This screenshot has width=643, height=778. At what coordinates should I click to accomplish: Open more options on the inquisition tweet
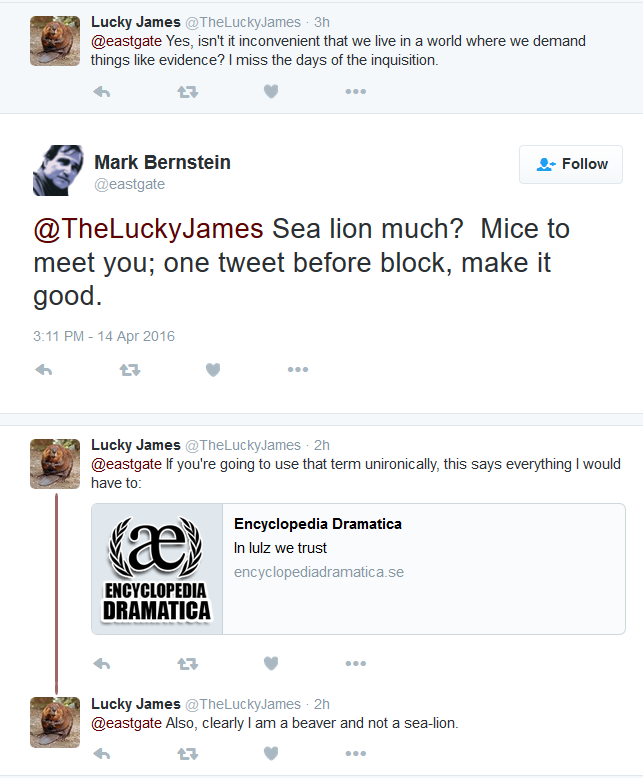click(x=356, y=92)
